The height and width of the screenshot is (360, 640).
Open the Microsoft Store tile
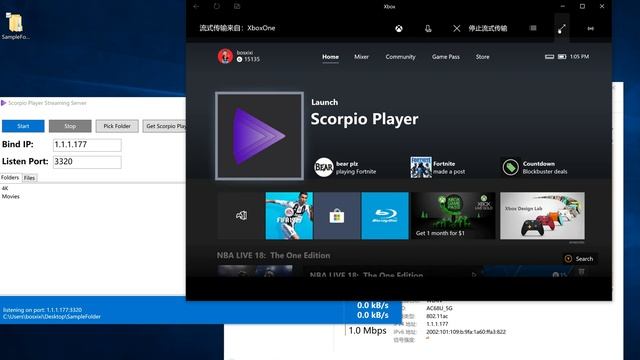point(337,216)
